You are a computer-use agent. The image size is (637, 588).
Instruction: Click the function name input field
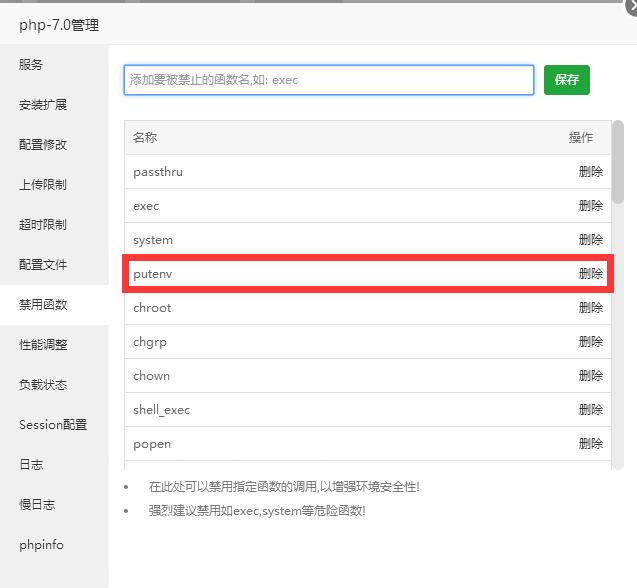(328, 80)
